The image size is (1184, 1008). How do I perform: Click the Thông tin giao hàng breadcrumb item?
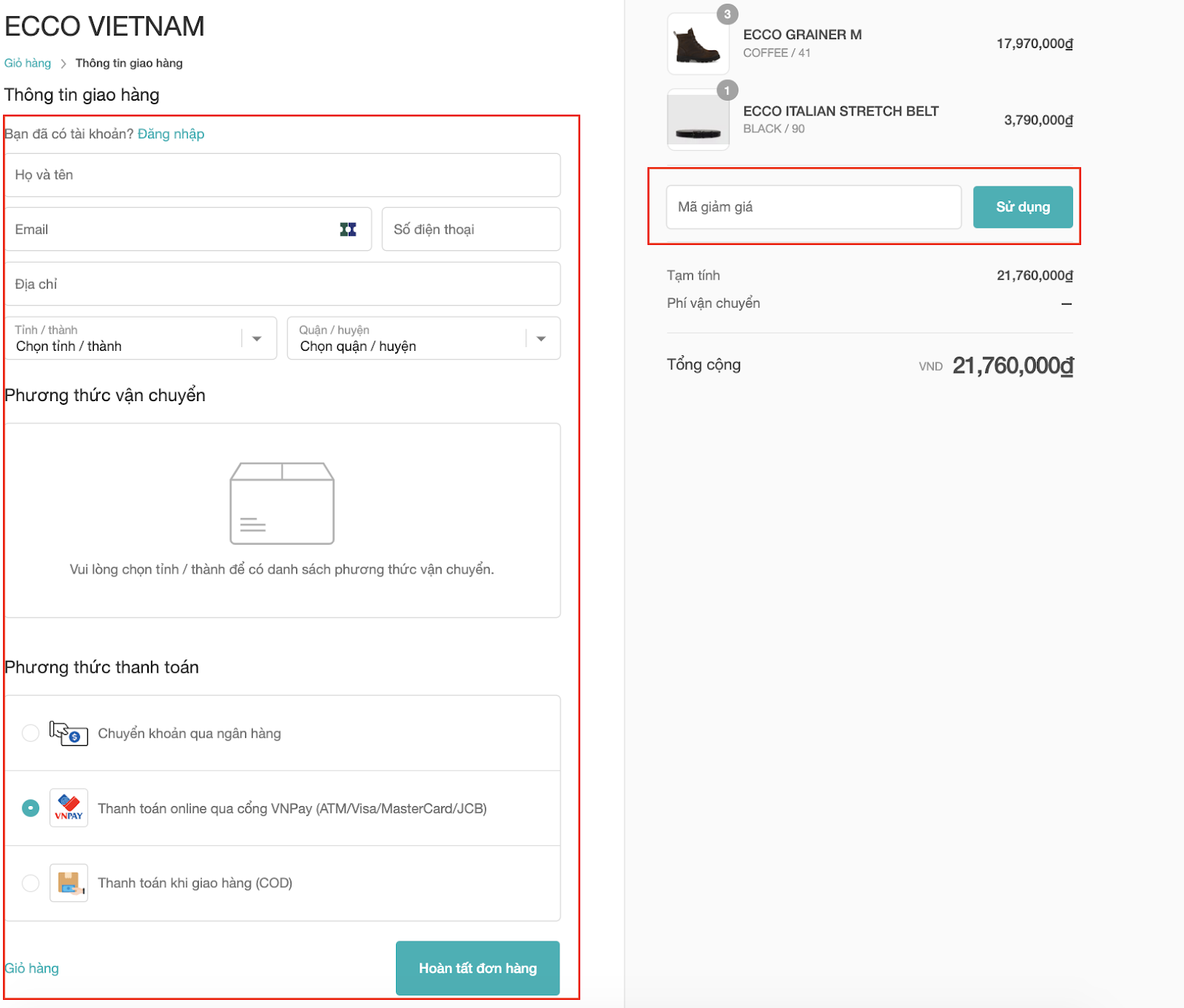129,63
